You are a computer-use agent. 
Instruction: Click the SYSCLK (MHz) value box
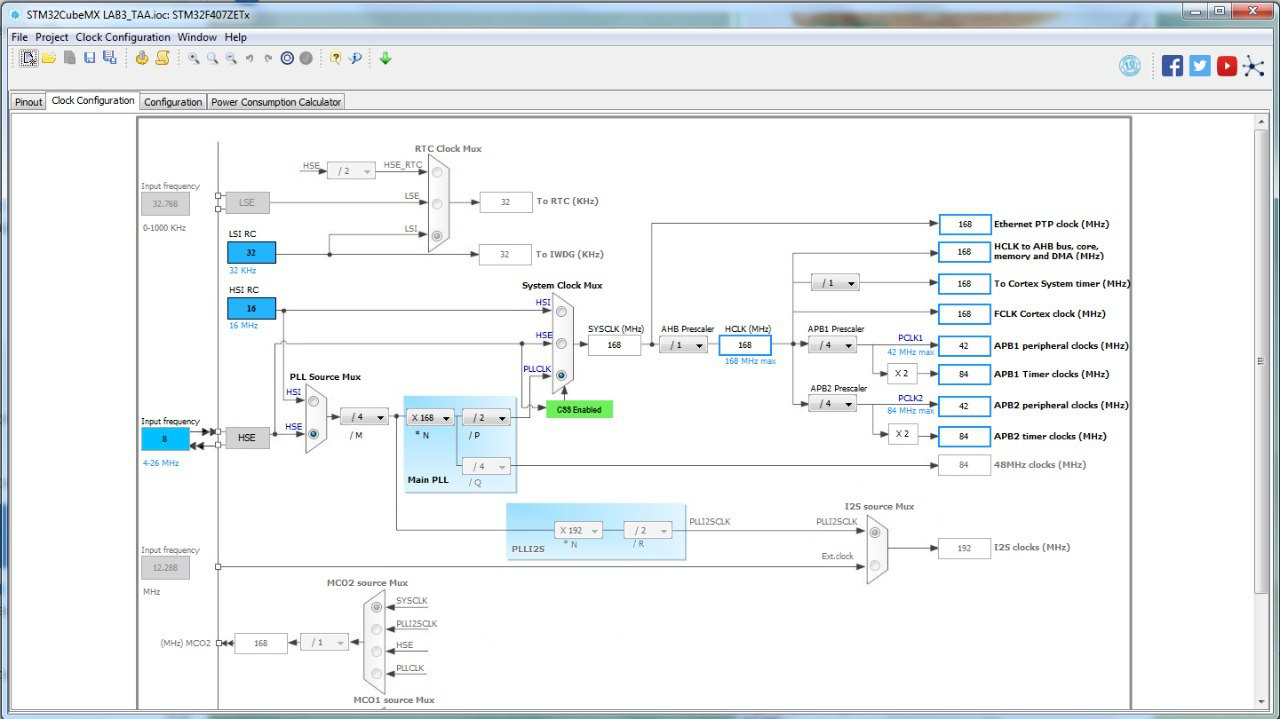[614, 345]
